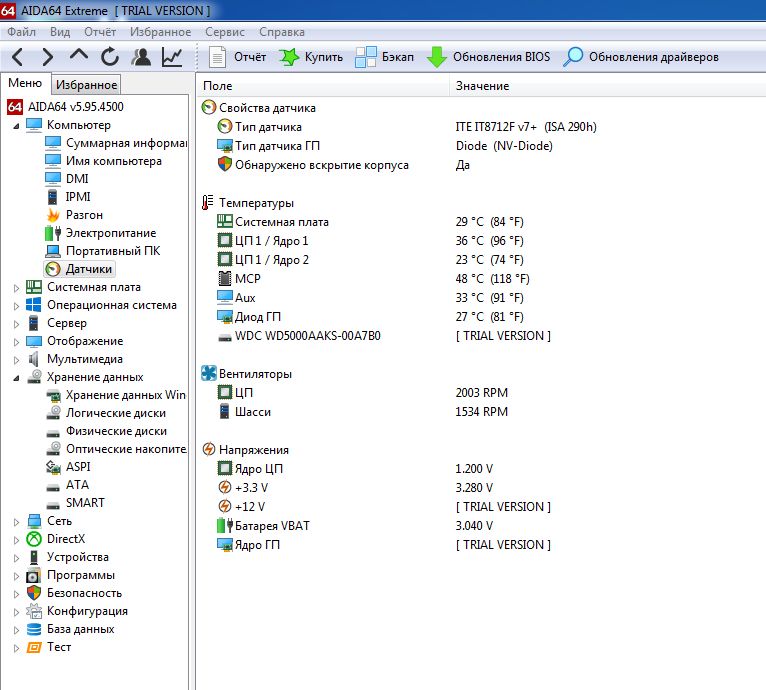Click the Бэкап backup icon
Screen dimensions: 766x690
pos(366,57)
